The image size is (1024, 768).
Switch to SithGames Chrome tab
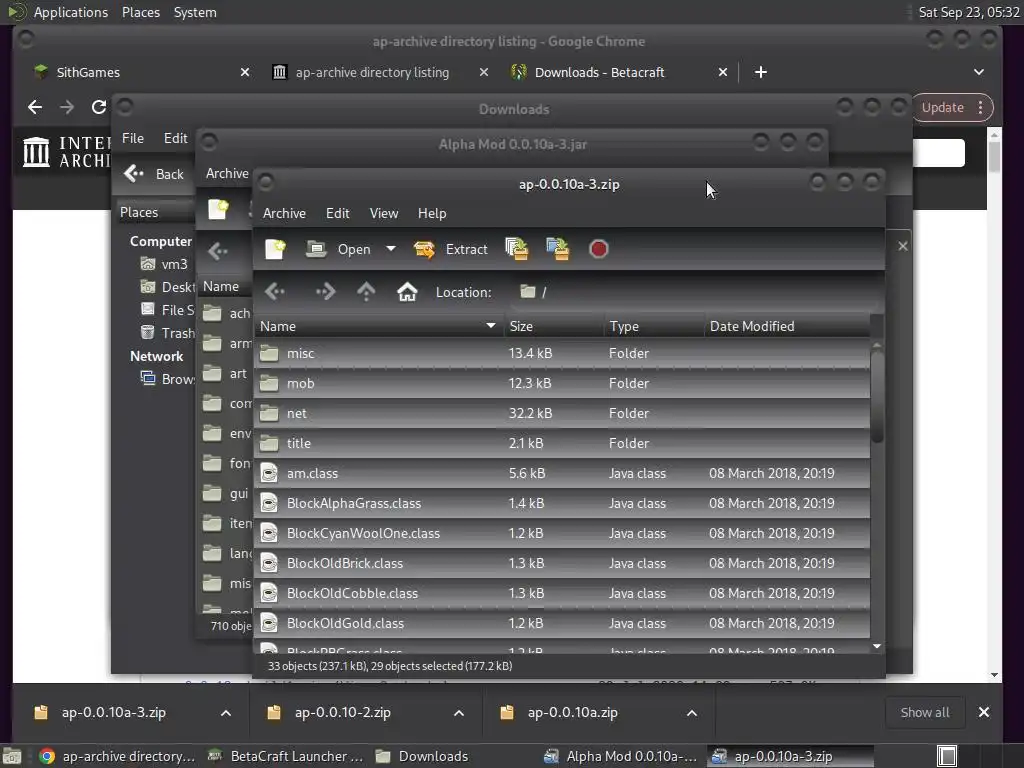tap(88, 72)
